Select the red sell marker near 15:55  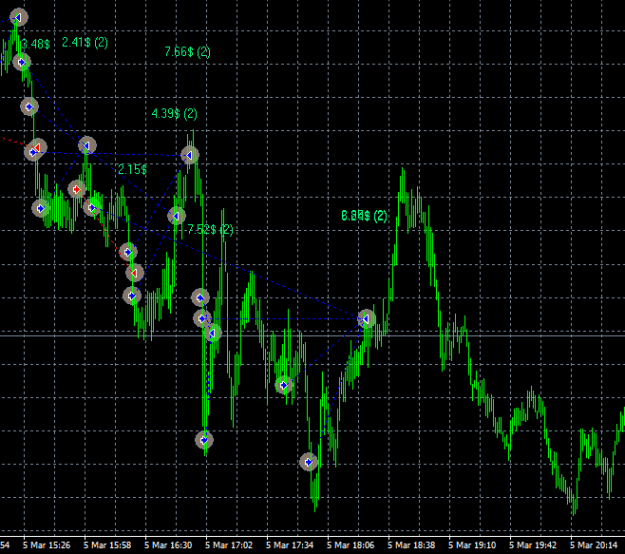coord(77,189)
